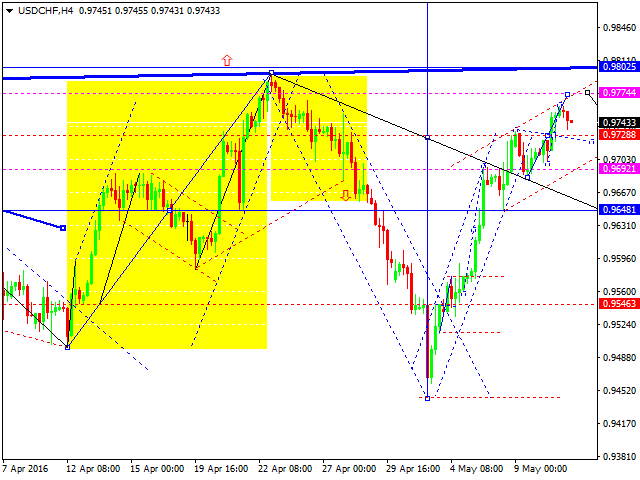Click the 0.94170 price scale value
The width and height of the screenshot is (640, 480).
click(x=620, y=424)
